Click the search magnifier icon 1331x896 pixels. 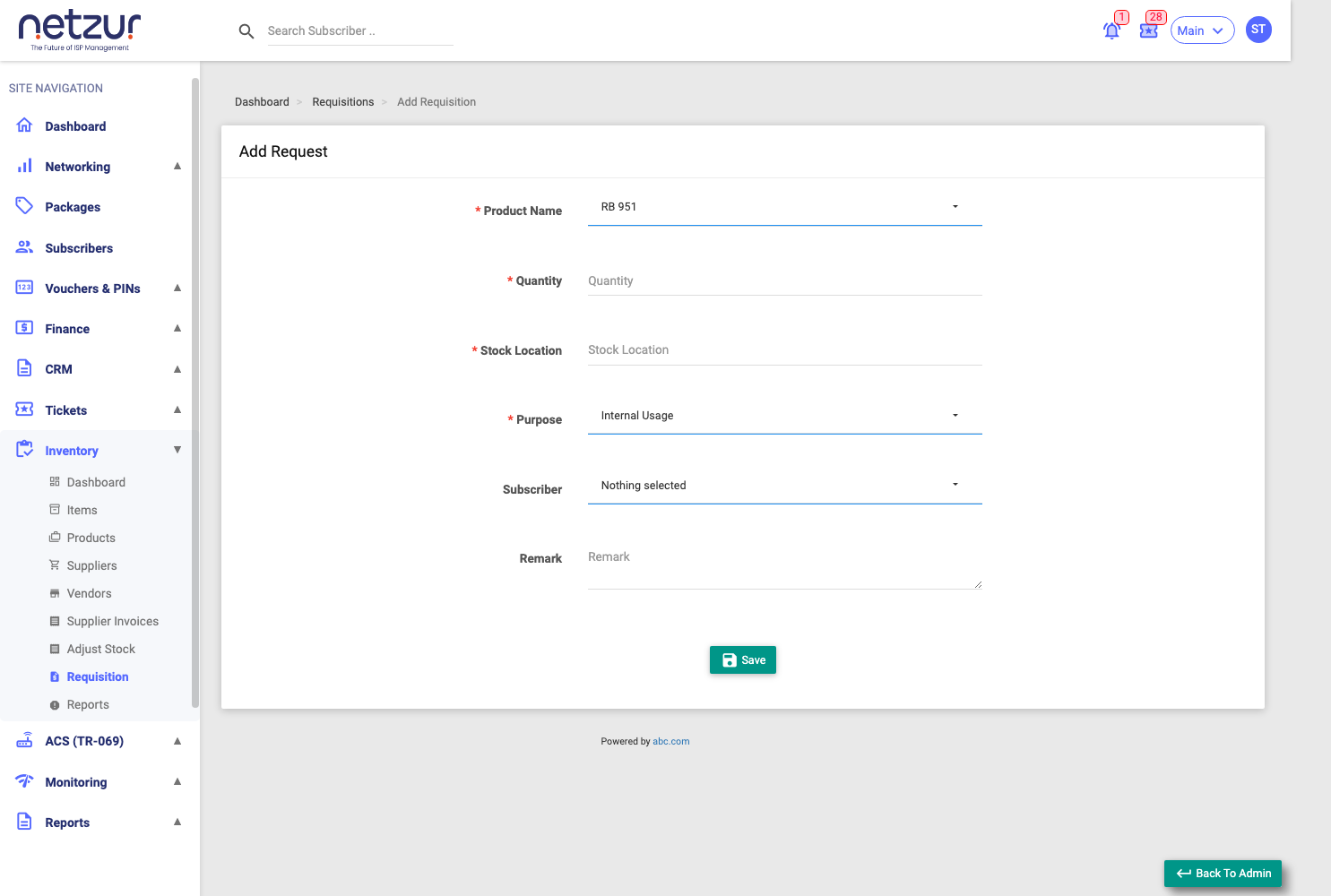(246, 31)
